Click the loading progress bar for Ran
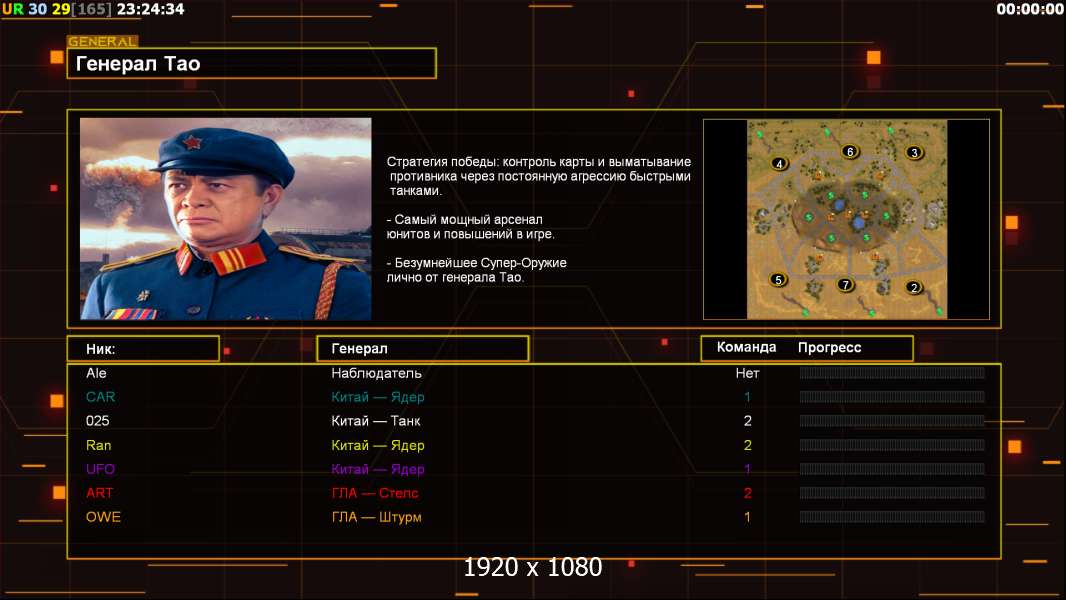This screenshot has width=1066, height=600. tap(892, 445)
